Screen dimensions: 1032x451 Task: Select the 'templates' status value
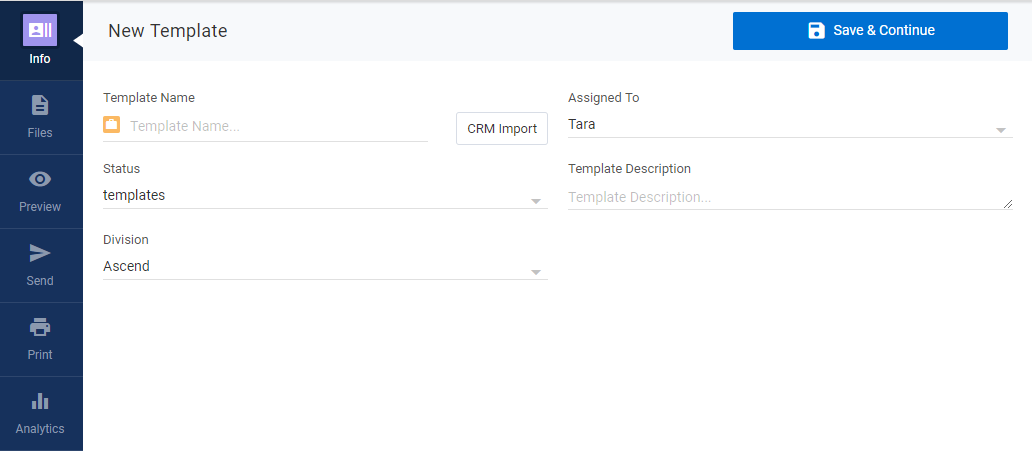pos(134,195)
